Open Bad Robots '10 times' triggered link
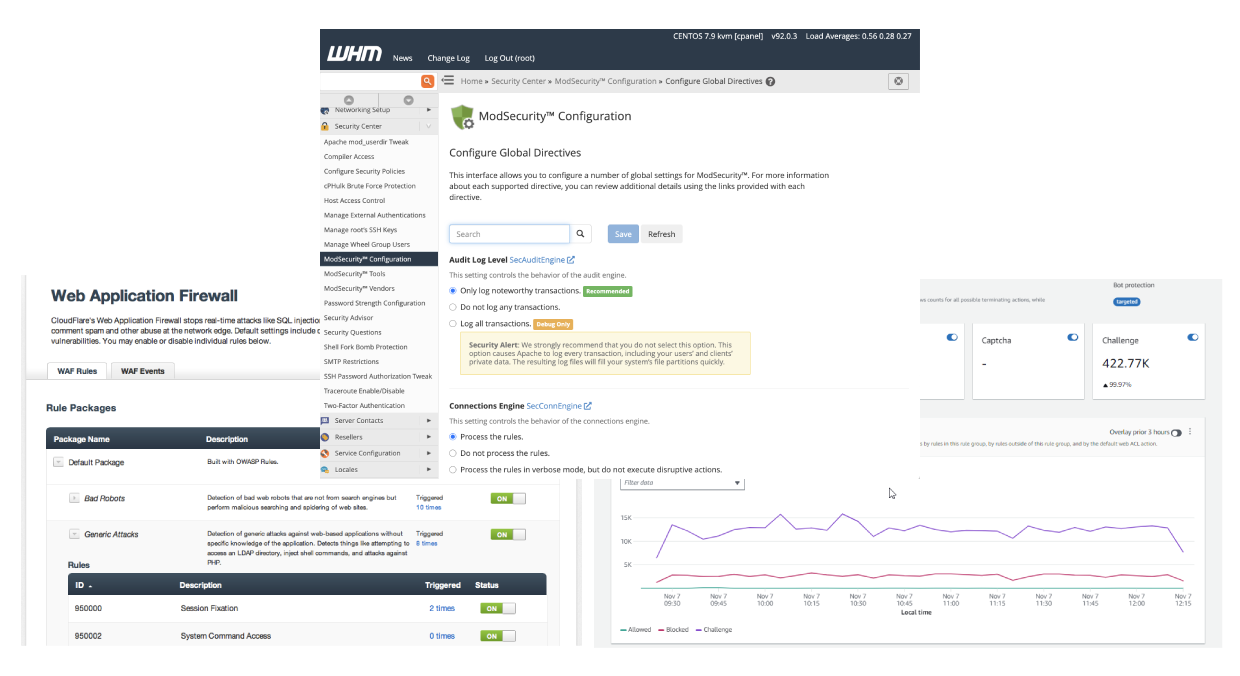Viewport: 1240px width, 676px height. (428, 508)
